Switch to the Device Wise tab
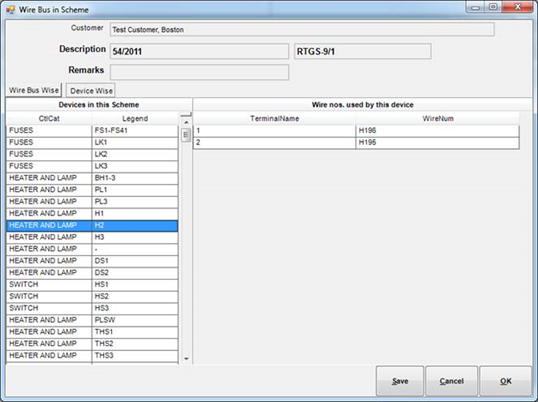The height and width of the screenshot is (402, 538). pos(91,91)
